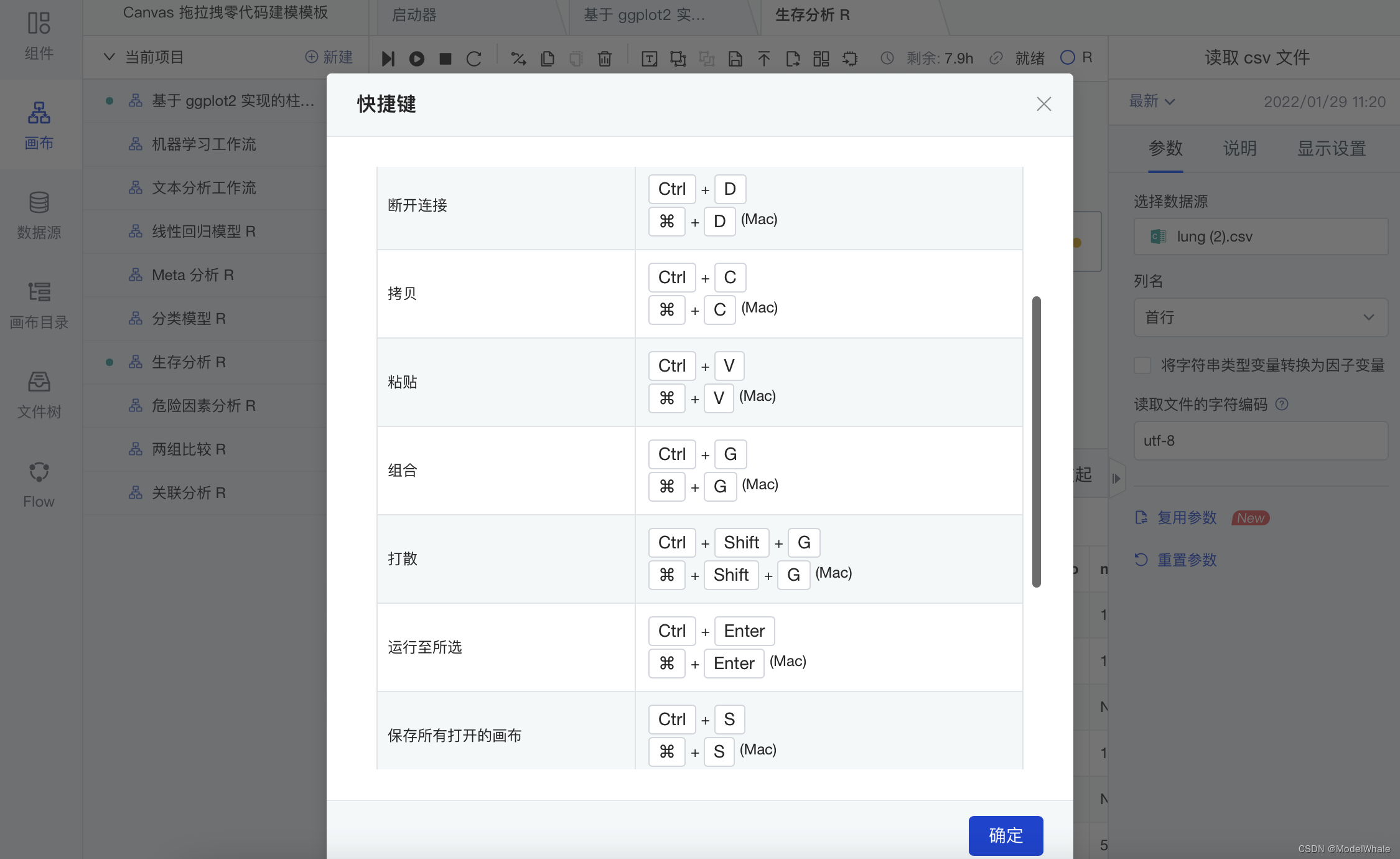This screenshot has width=1400, height=859.
Task: Click the run all play icon
Action: pyautogui.click(x=416, y=59)
